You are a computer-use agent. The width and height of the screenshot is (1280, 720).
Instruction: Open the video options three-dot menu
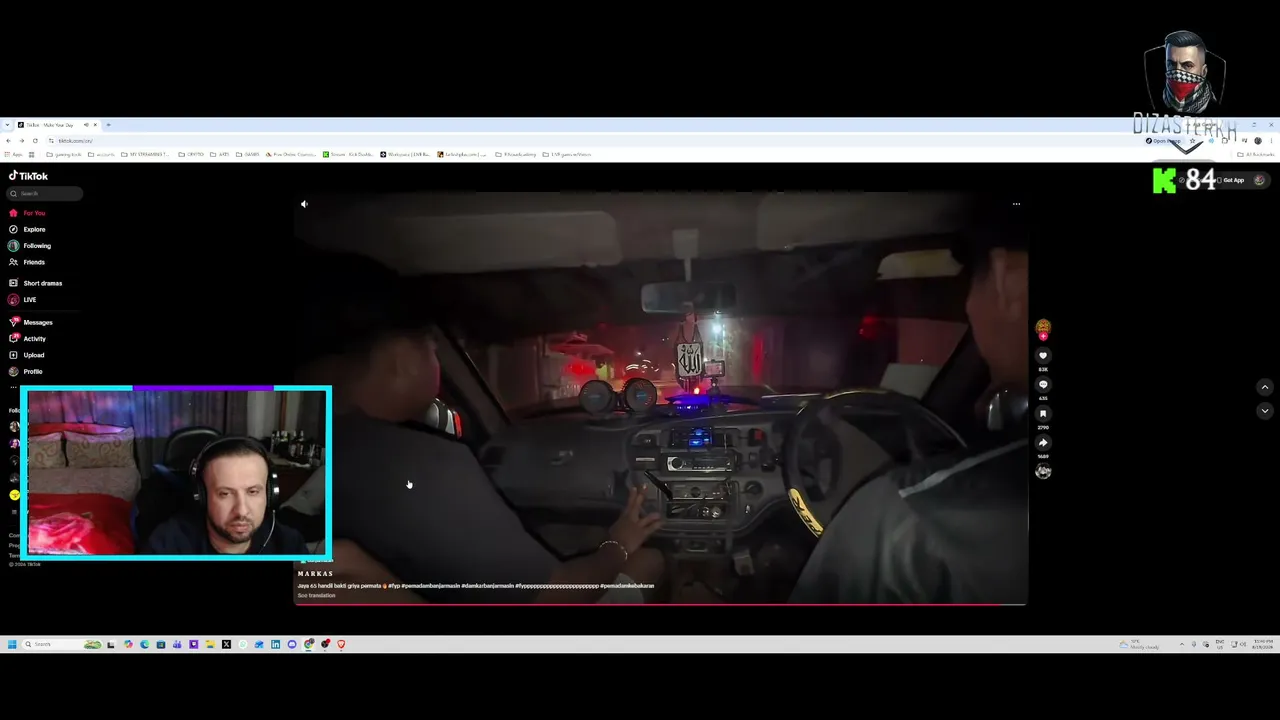(1016, 204)
